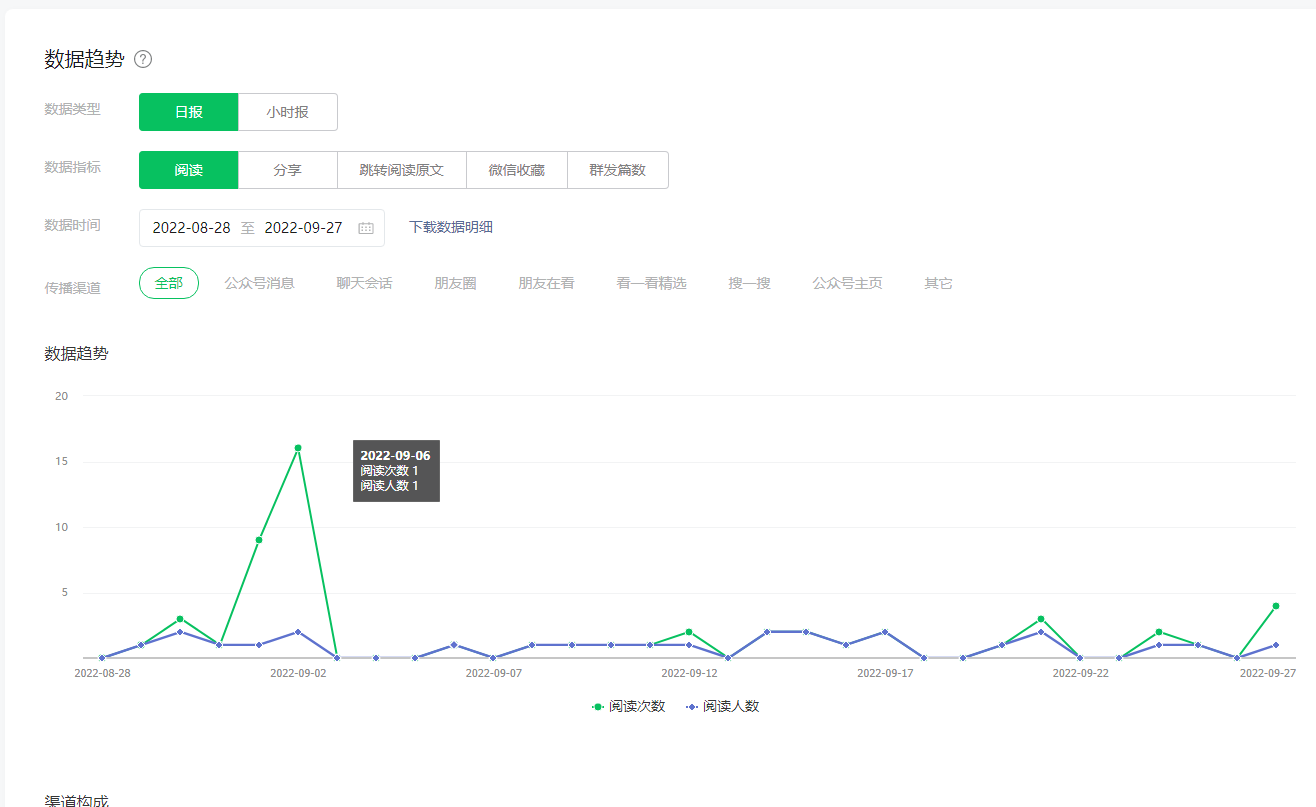Switch to 群发篇数 metric tab
This screenshot has width=1316, height=807.
618,170
